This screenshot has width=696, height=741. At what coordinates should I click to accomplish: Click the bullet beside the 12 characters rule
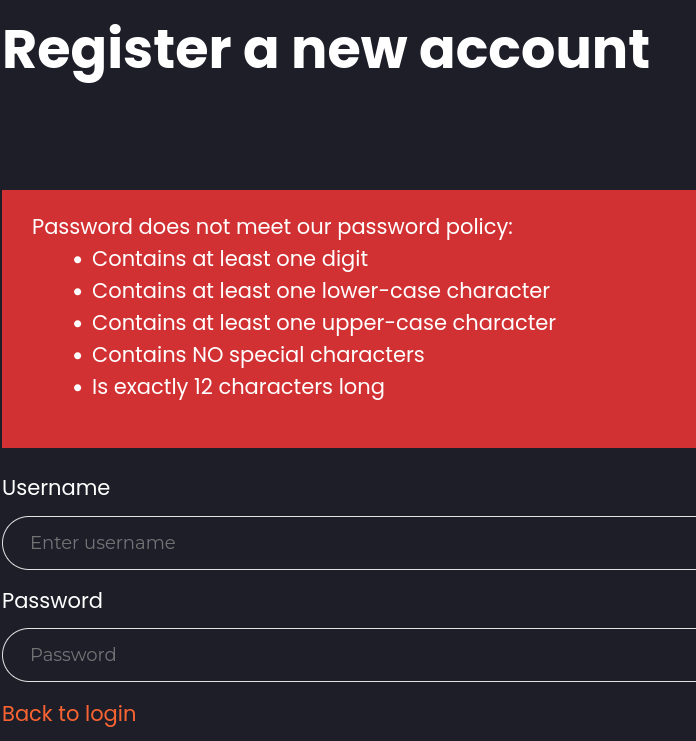78,388
